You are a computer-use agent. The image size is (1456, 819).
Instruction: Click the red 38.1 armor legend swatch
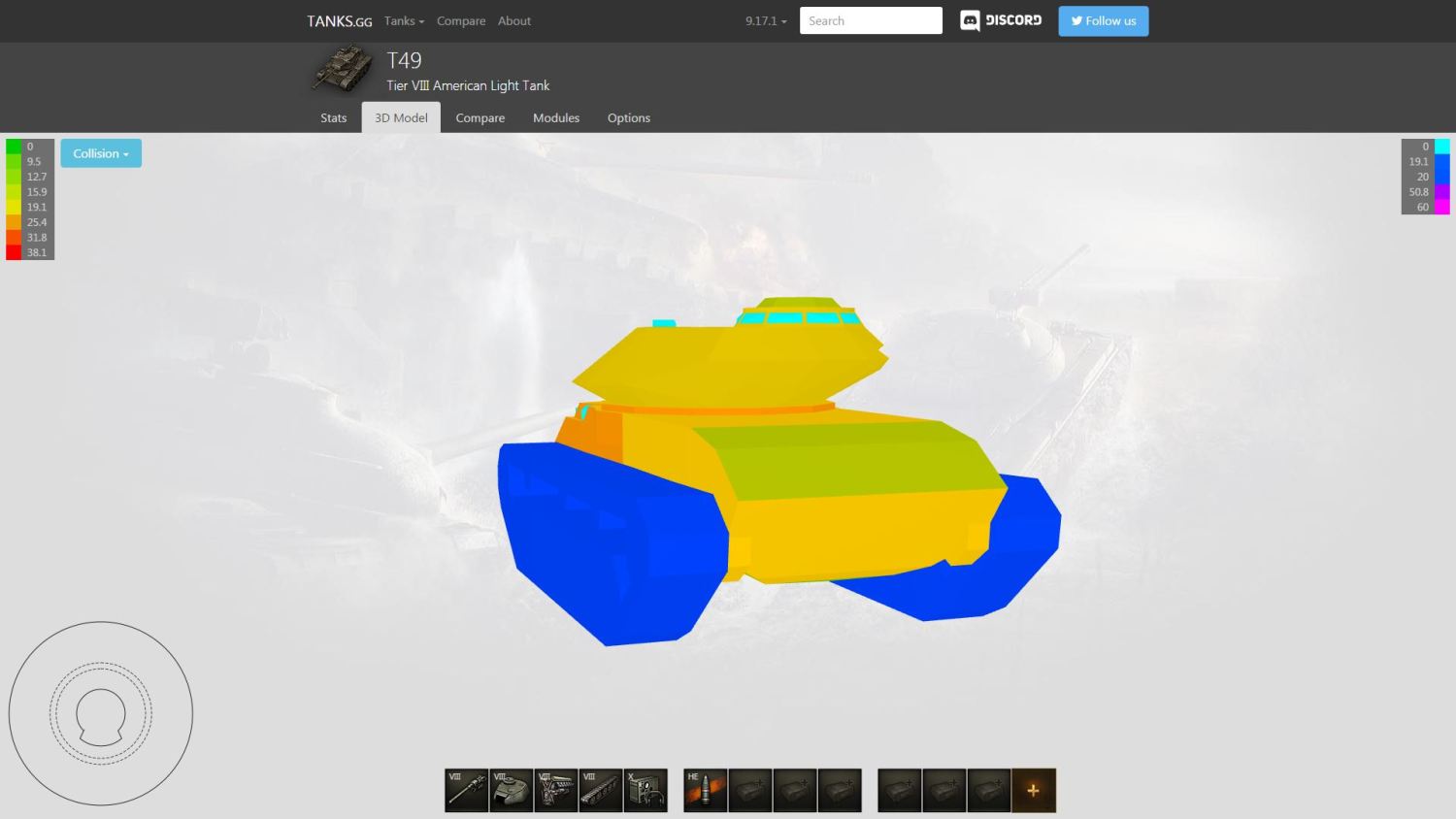[14, 252]
